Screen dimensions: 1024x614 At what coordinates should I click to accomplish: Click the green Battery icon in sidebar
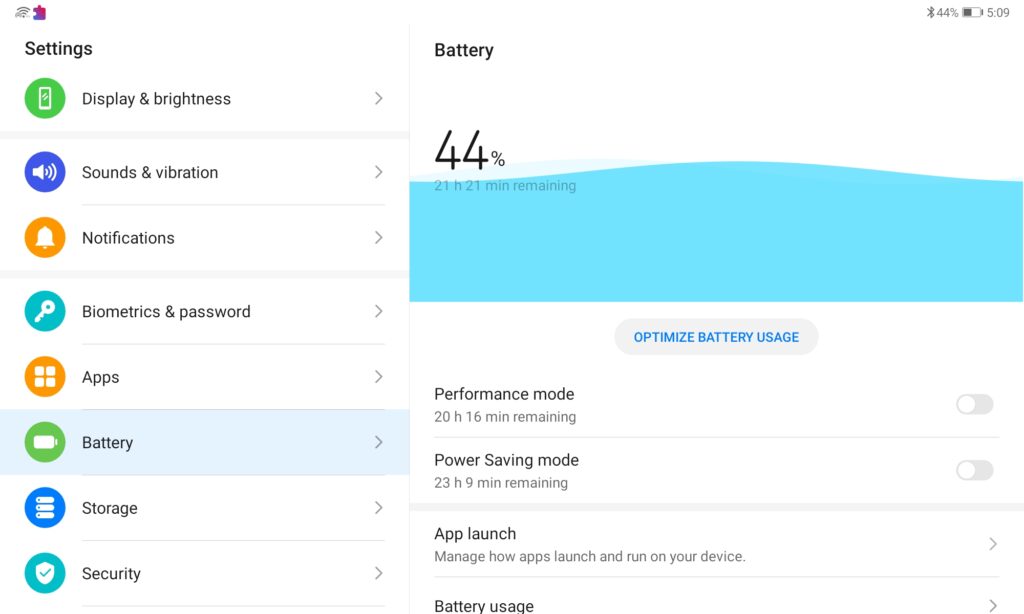click(x=45, y=442)
